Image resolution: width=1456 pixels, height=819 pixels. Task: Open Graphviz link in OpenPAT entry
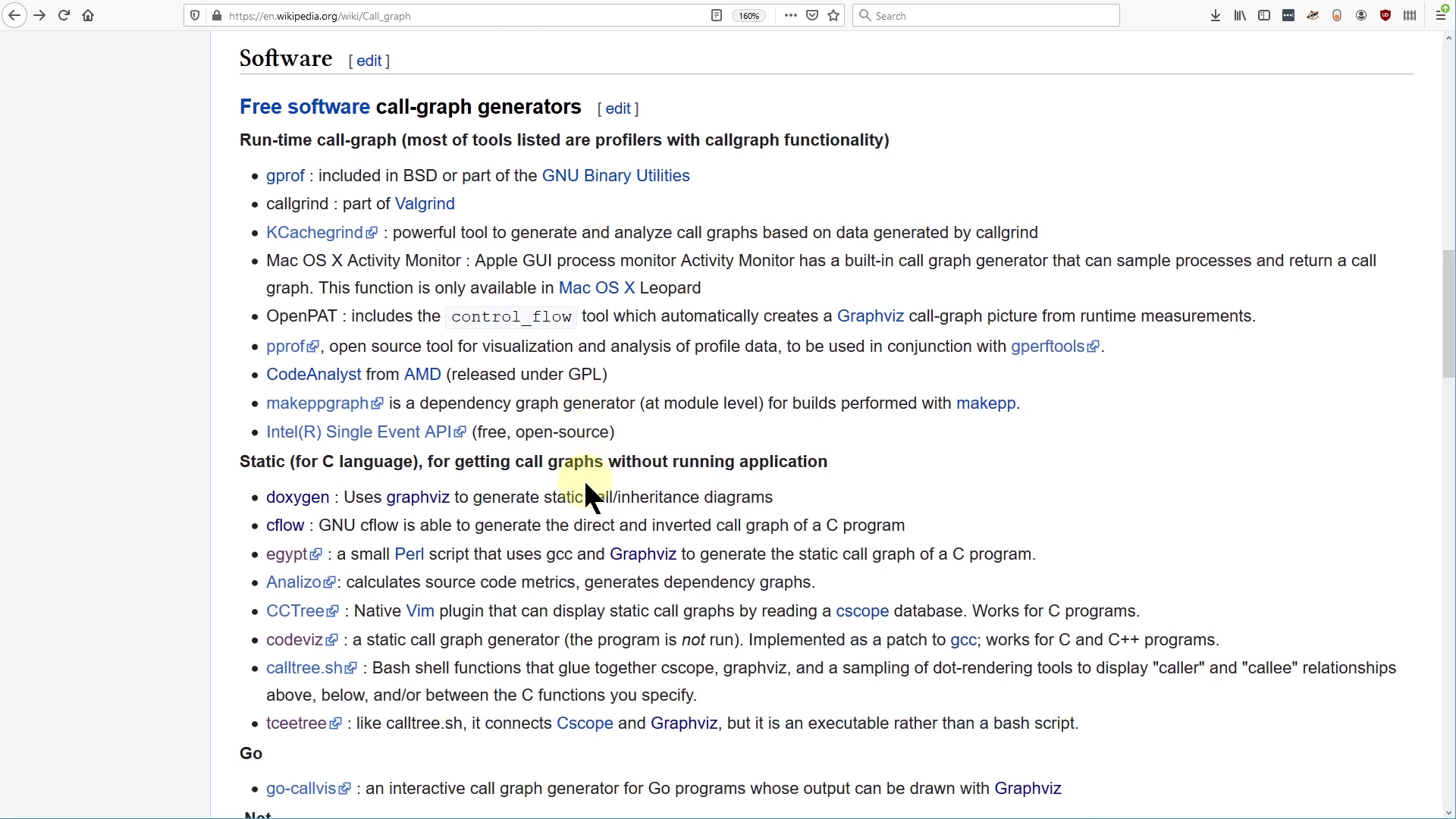click(x=871, y=316)
